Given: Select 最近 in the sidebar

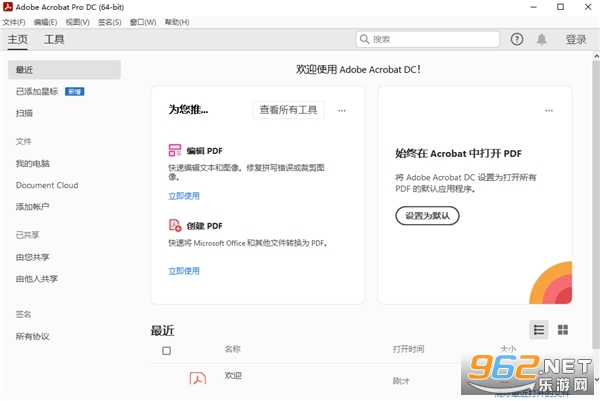Looking at the screenshot, I should coord(64,70).
